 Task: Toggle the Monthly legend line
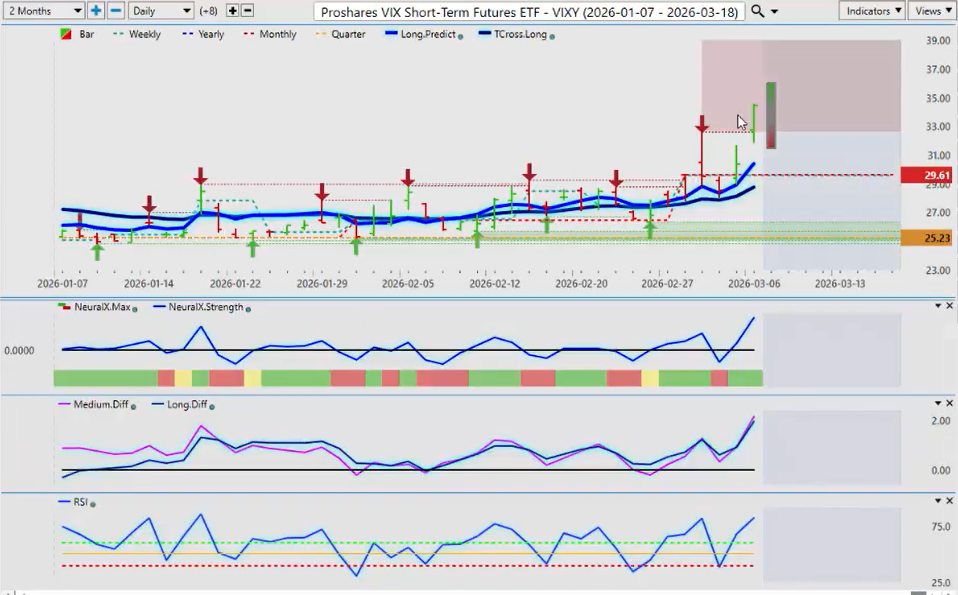269,34
